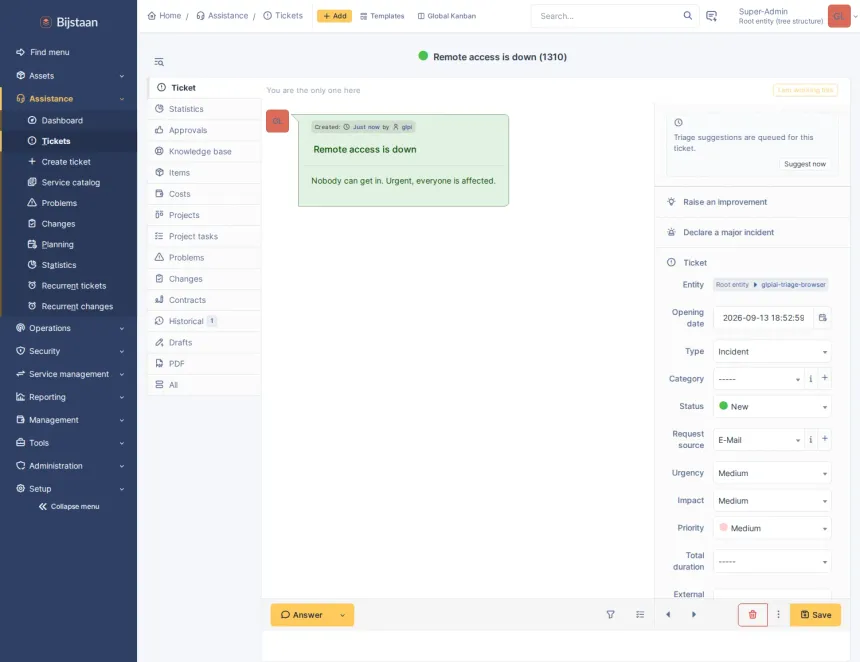Click the Request source info icon
This screenshot has height=662, width=860.
point(811,440)
